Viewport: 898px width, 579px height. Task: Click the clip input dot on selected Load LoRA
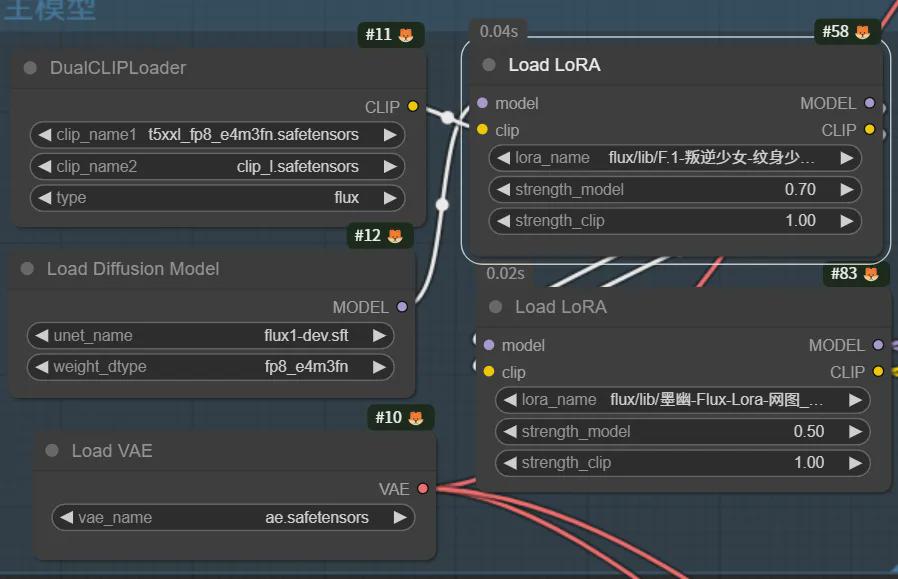483,130
